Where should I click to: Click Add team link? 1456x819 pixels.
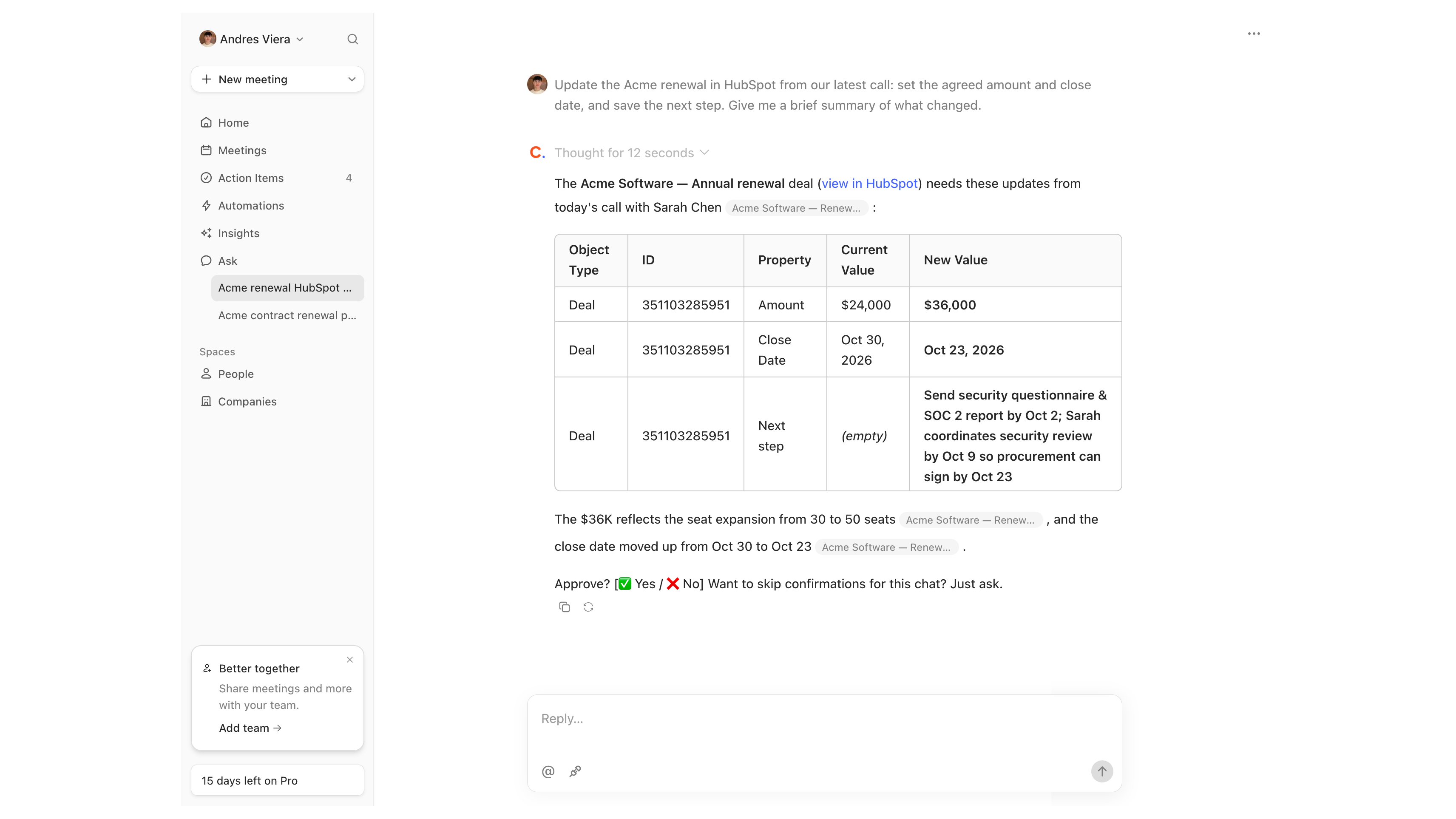[250, 728]
